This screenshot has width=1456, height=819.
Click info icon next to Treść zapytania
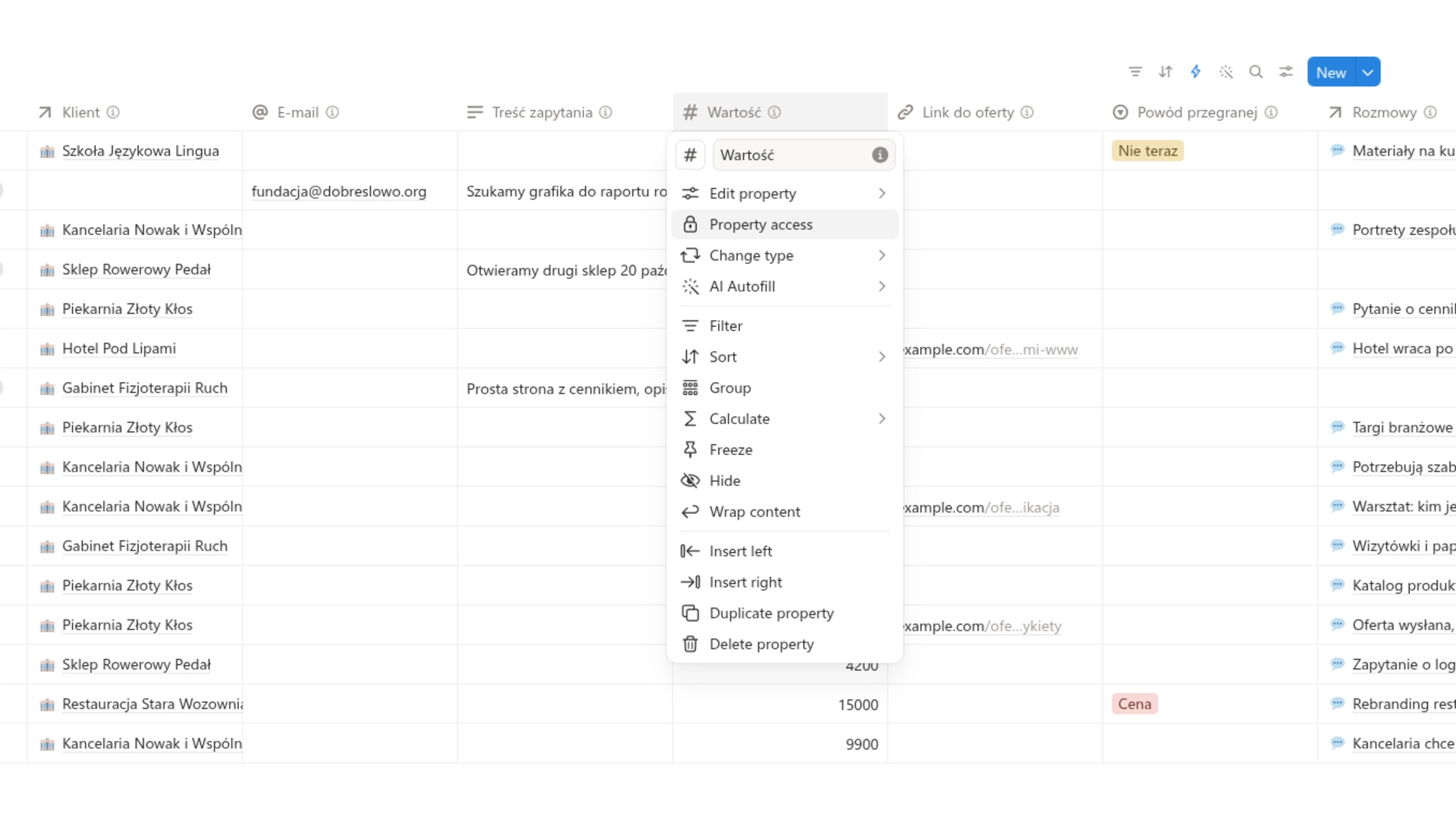[605, 112]
